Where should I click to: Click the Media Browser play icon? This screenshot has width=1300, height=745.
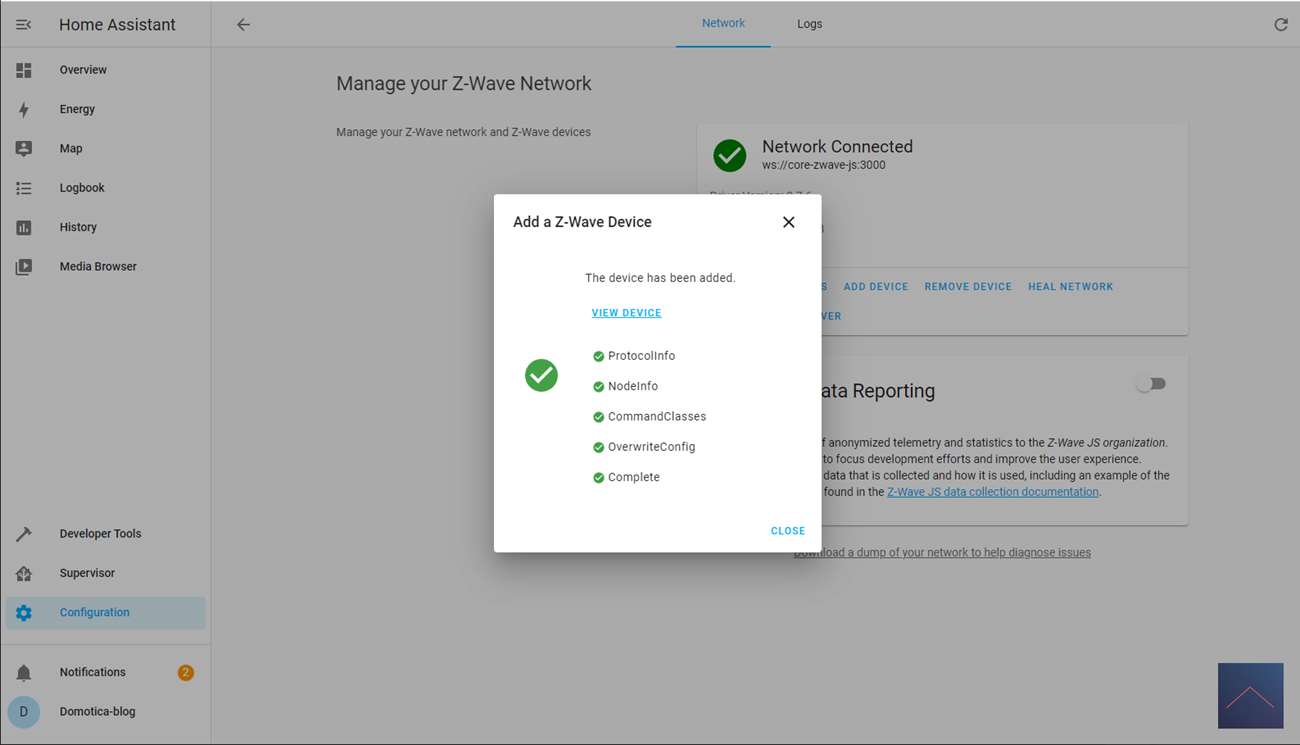point(24,267)
